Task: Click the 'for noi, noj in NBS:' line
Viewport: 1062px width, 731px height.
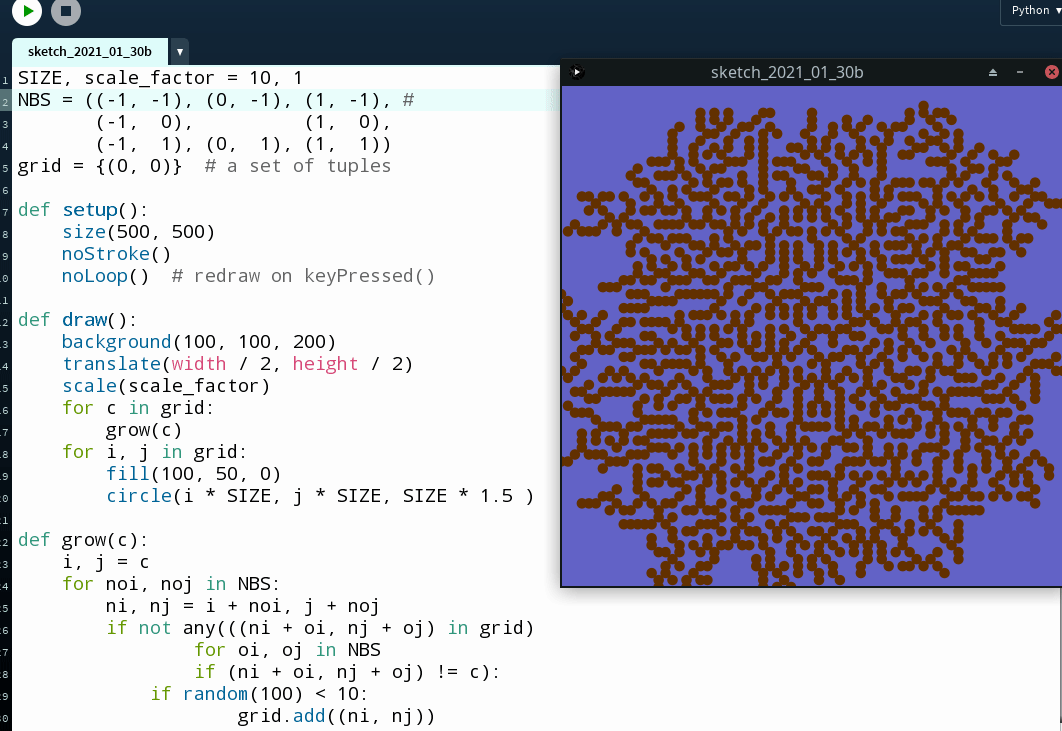Action: click(171, 584)
